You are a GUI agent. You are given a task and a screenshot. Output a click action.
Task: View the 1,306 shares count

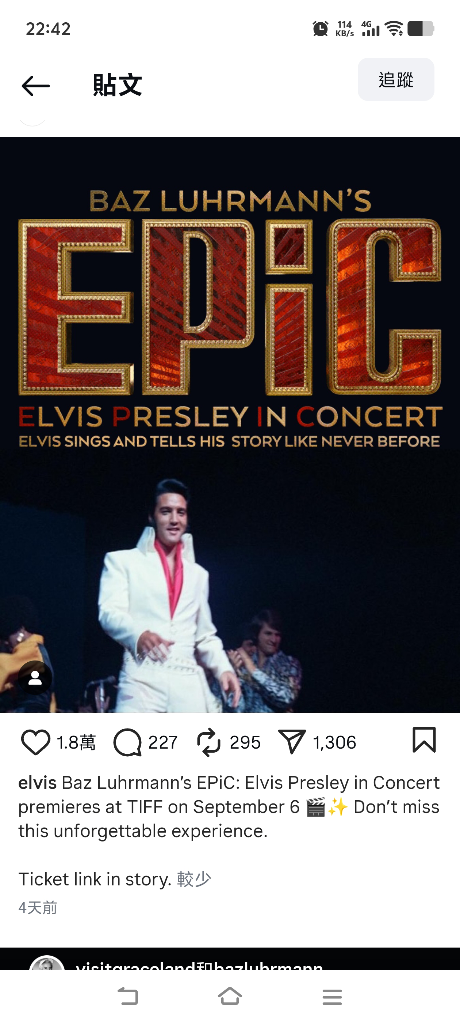335,743
